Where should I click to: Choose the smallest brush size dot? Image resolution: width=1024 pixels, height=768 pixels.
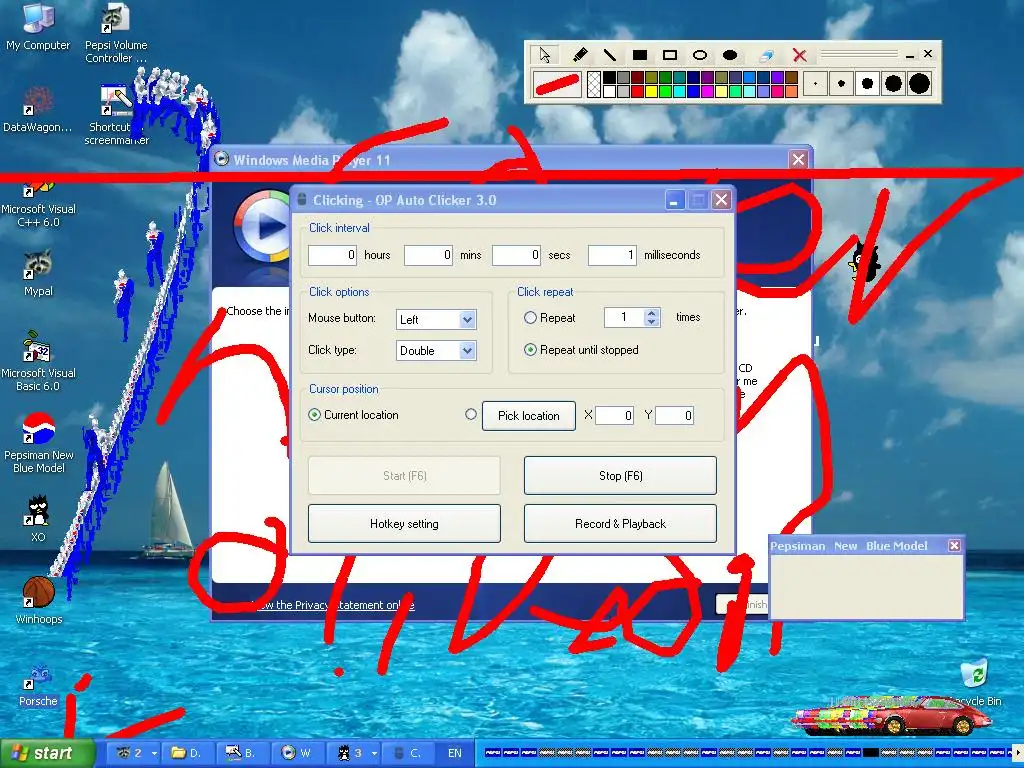point(815,84)
